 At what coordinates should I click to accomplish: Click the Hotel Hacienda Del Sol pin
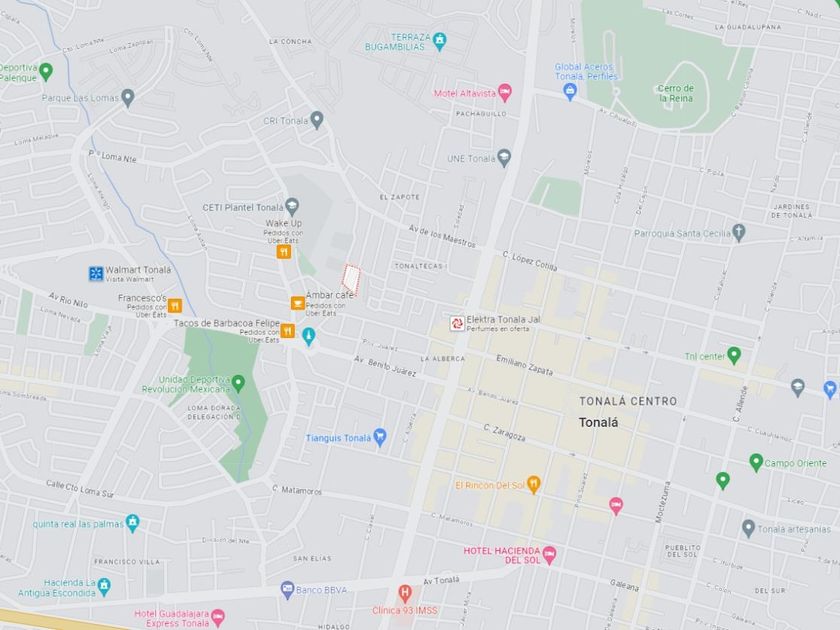pyautogui.click(x=549, y=556)
